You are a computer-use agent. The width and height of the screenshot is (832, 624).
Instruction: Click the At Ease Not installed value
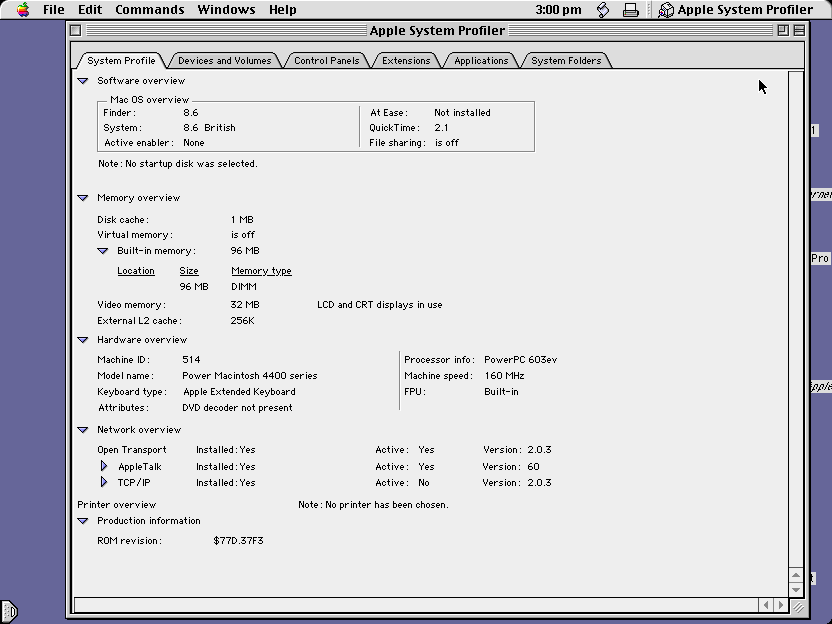click(462, 112)
